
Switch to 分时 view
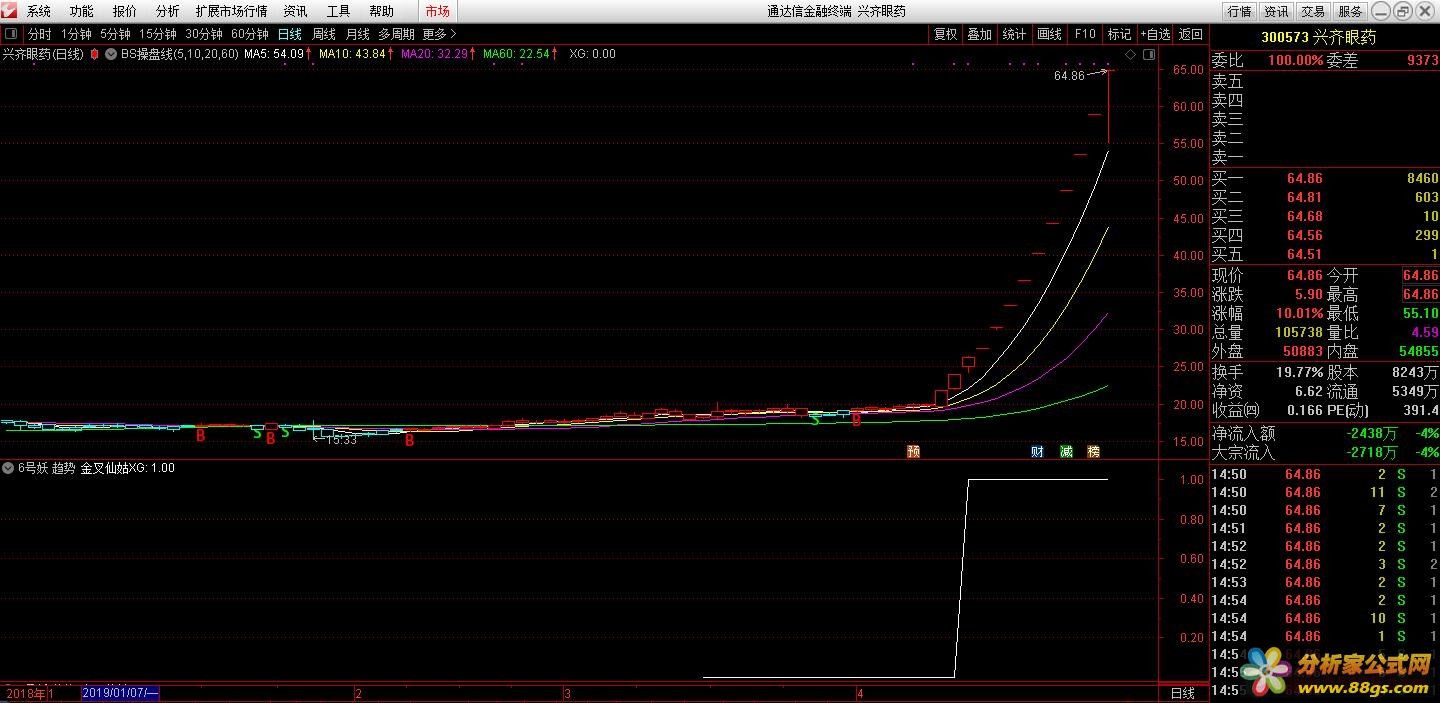point(39,34)
